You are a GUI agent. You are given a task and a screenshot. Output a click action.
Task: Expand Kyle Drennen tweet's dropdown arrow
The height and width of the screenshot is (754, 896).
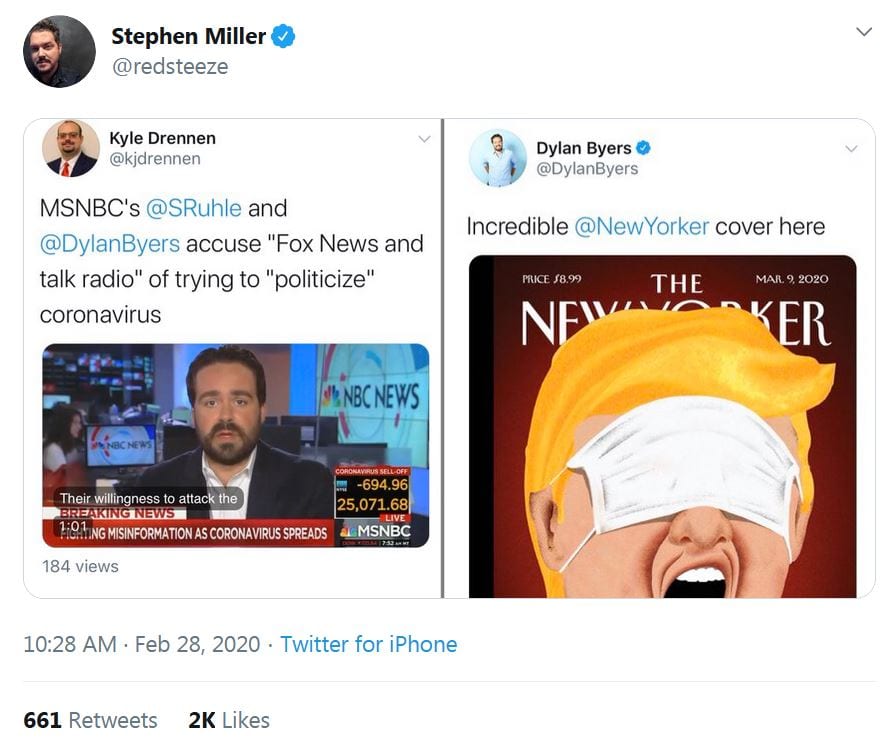[424, 139]
